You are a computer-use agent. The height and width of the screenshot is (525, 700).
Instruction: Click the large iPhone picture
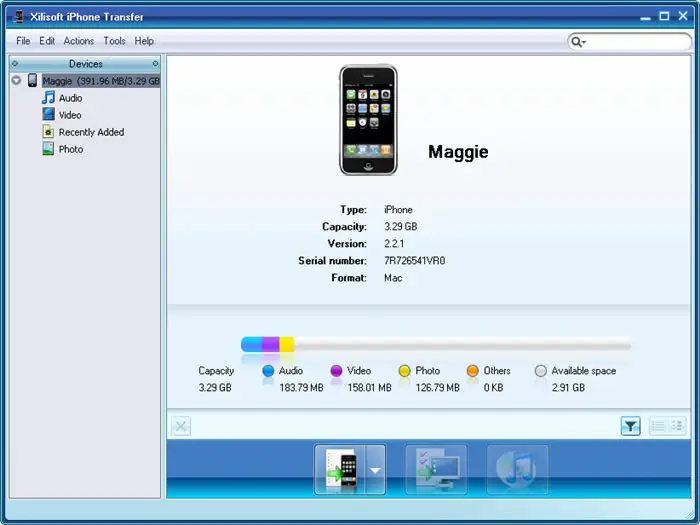coord(368,120)
